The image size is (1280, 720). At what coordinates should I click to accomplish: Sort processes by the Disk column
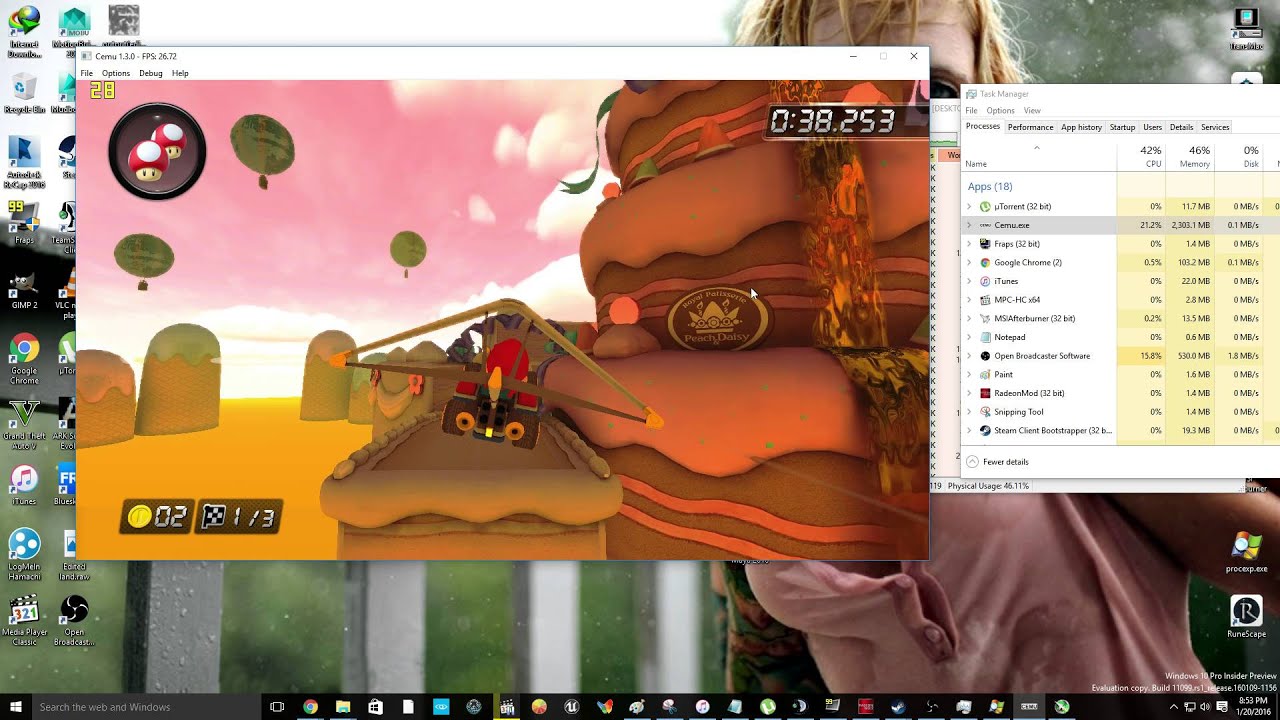pyautogui.click(x=1239, y=157)
